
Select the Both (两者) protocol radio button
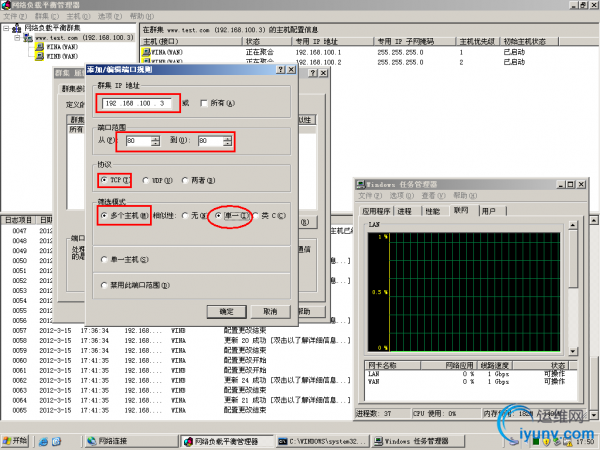click(185, 180)
